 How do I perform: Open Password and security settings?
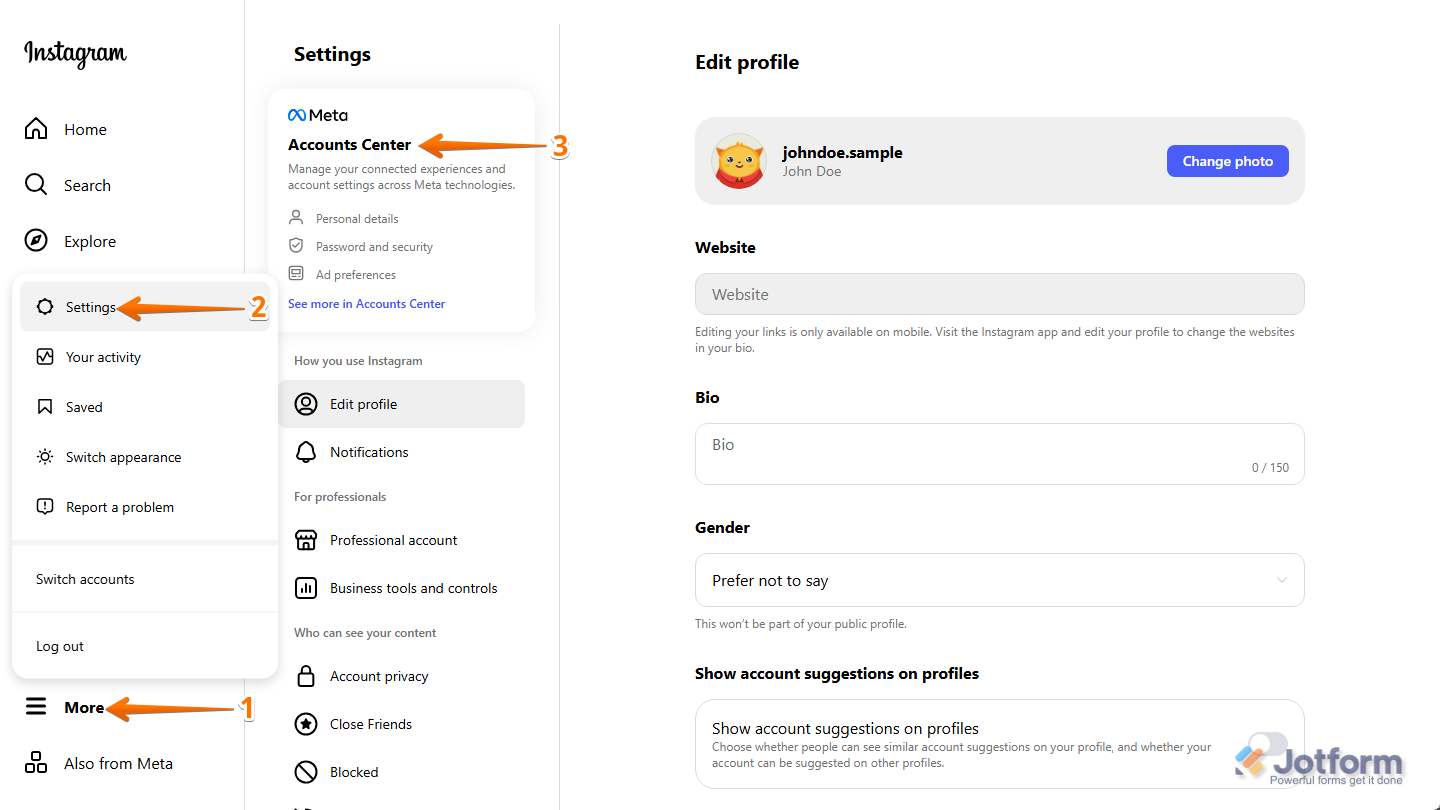[374, 245]
